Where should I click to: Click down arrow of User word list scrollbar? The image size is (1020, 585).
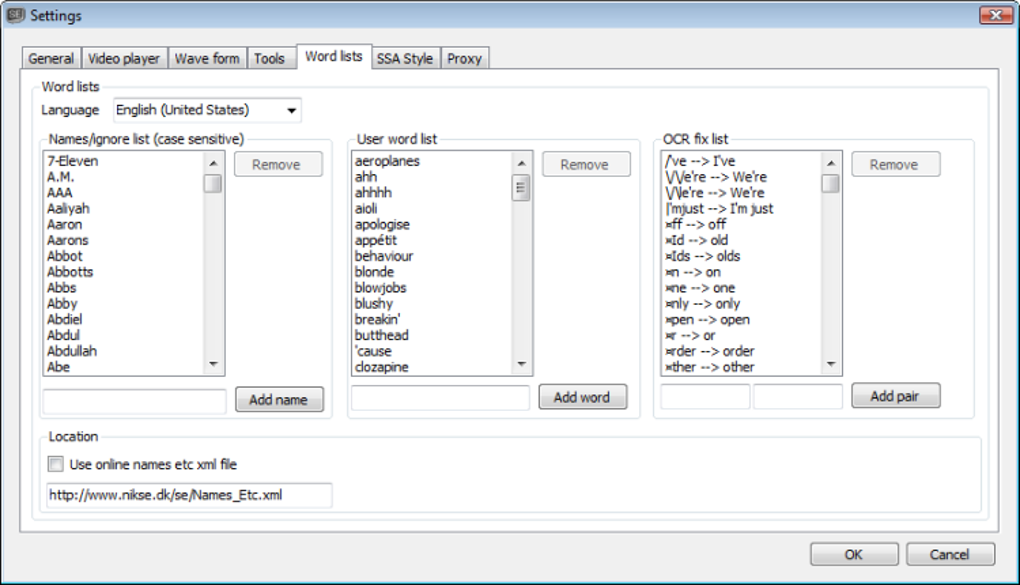[522, 364]
